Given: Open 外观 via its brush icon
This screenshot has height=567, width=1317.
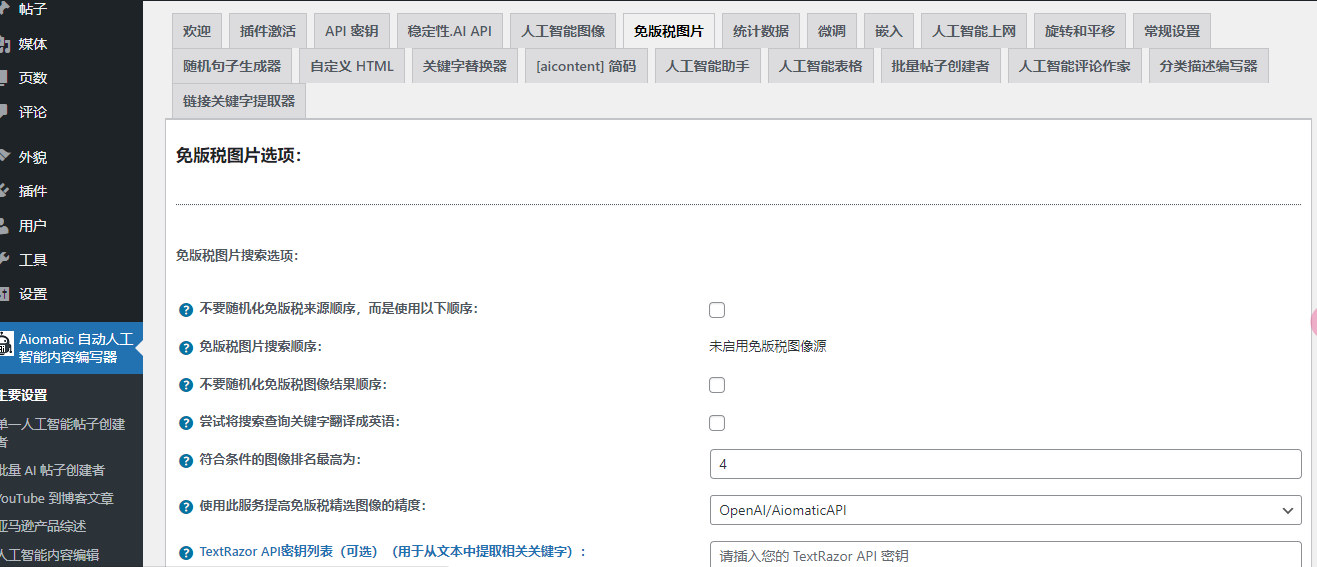Looking at the screenshot, I should pyautogui.click(x=5, y=157).
